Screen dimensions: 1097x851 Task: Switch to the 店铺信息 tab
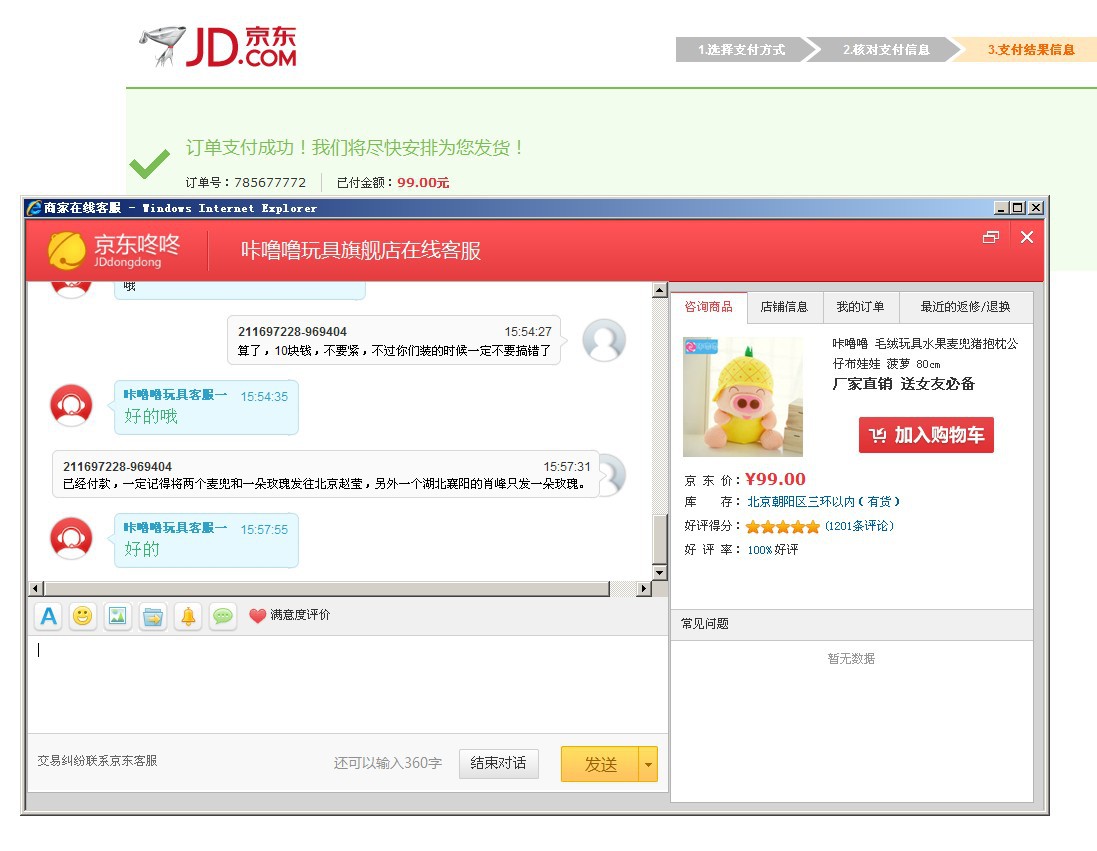pyautogui.click(x=785, y=307)
